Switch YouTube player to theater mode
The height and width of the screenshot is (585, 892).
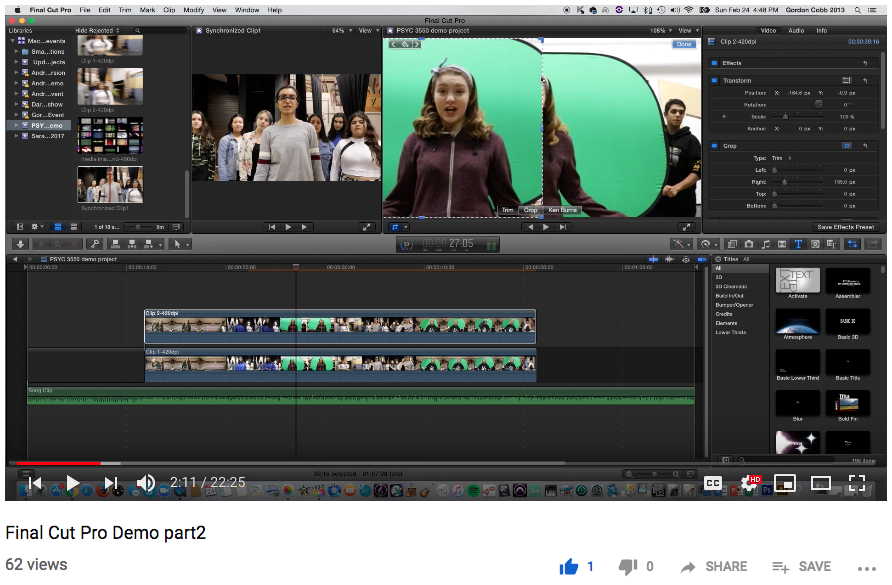[821, 484]
